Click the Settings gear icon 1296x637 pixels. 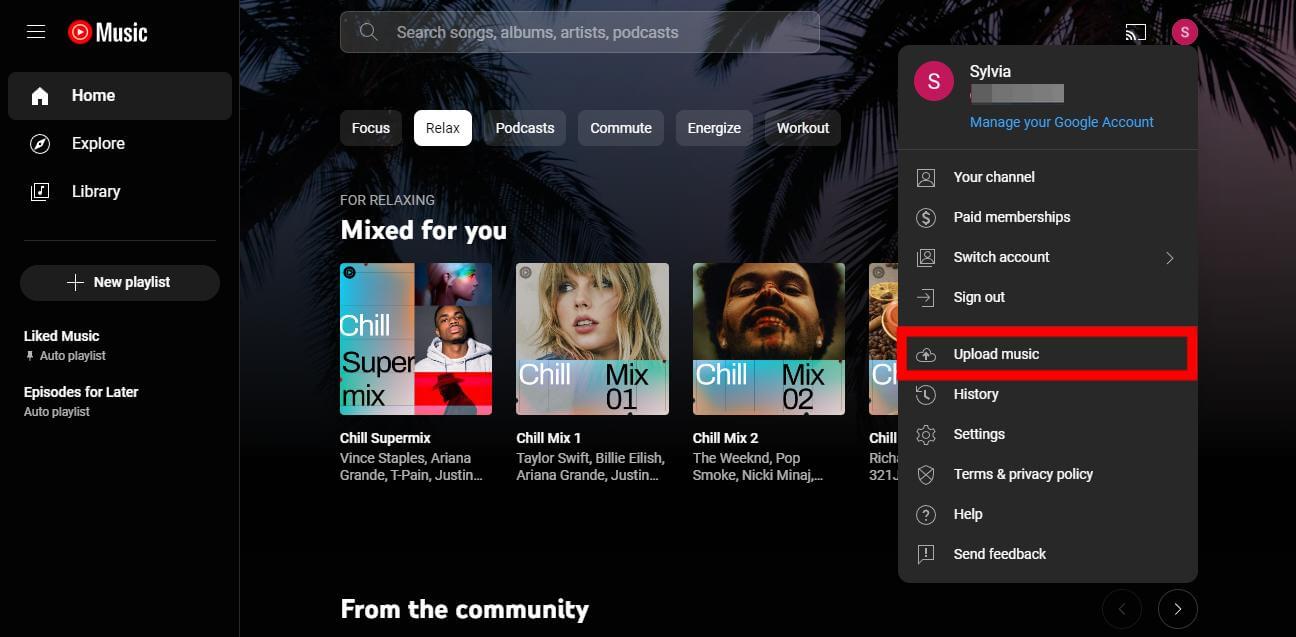click(926, 434)
